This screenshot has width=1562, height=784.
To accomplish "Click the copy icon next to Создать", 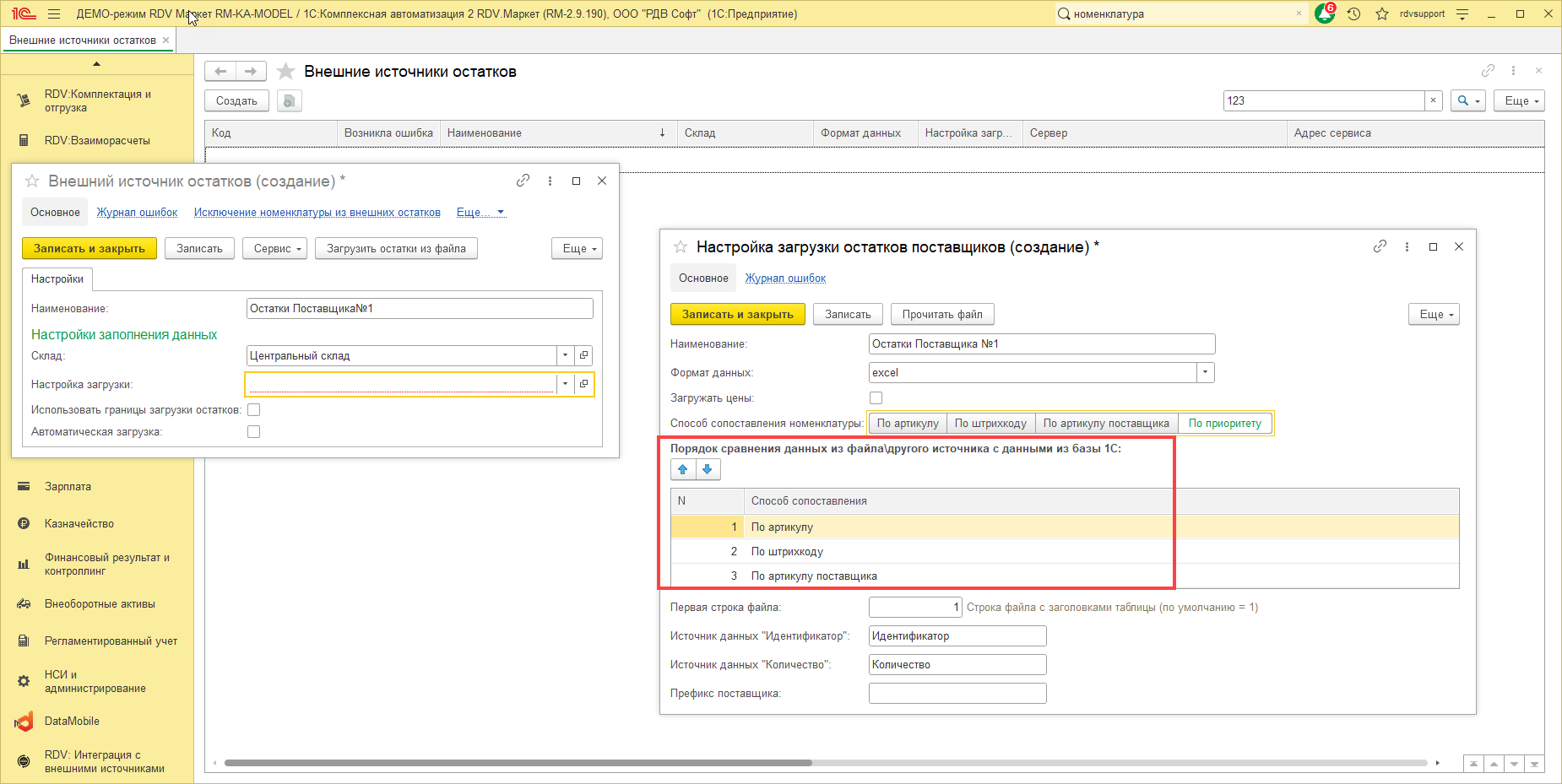I will tap(290, 101).
